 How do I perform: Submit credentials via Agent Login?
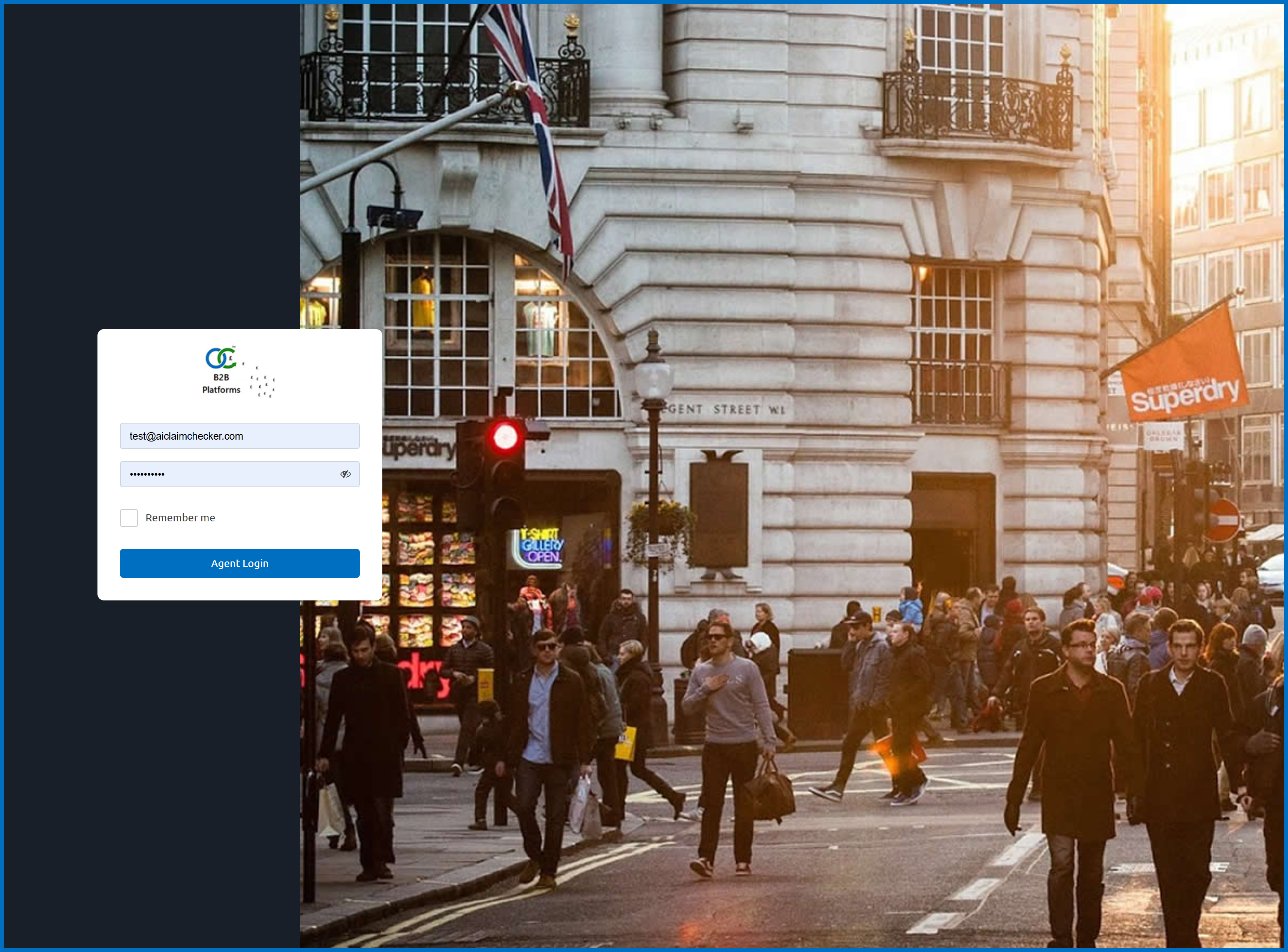240,563
